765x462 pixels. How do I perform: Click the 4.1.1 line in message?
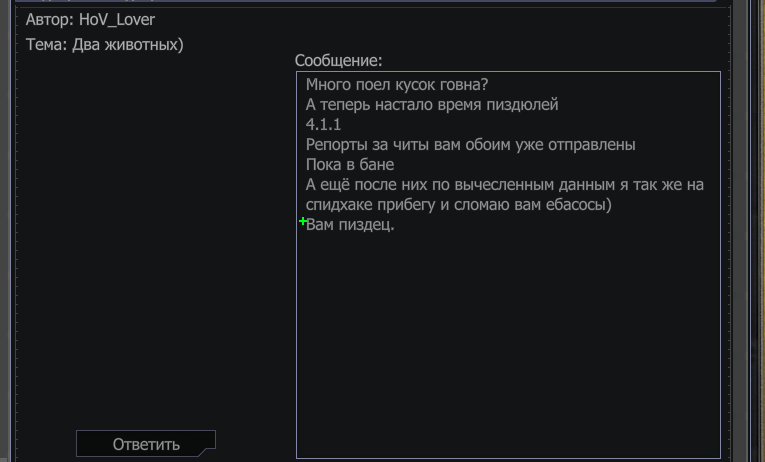point(323,124)
